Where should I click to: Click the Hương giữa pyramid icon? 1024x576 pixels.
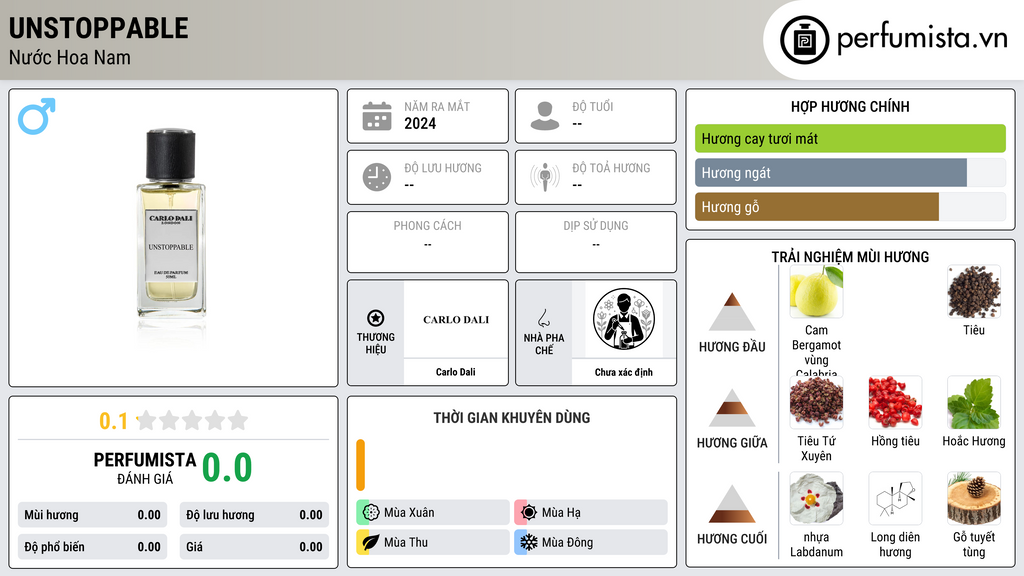click(x=732, y=408)
